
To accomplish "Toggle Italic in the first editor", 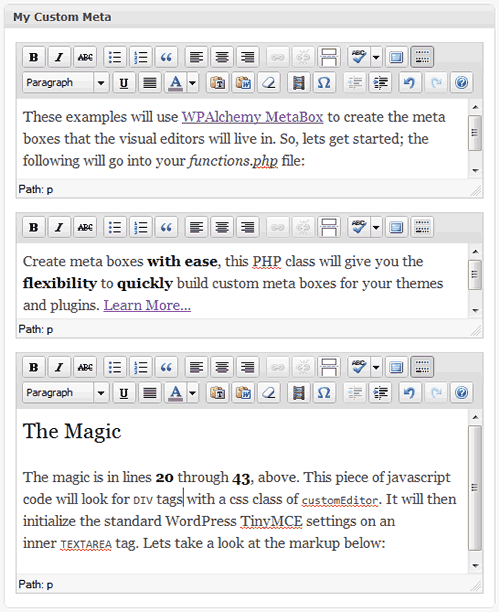I will [59, 57].
